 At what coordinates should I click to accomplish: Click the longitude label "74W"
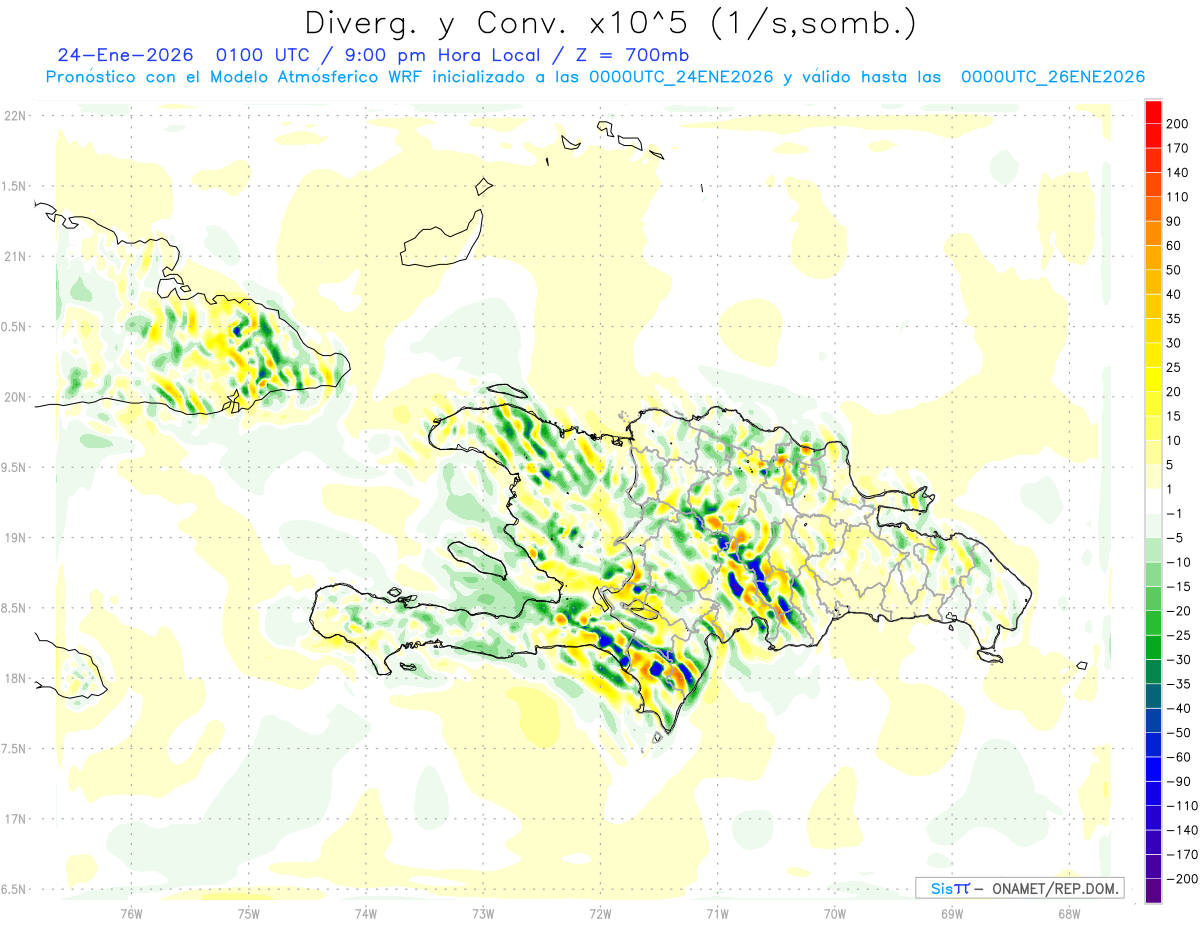click(x=366, y=914)
